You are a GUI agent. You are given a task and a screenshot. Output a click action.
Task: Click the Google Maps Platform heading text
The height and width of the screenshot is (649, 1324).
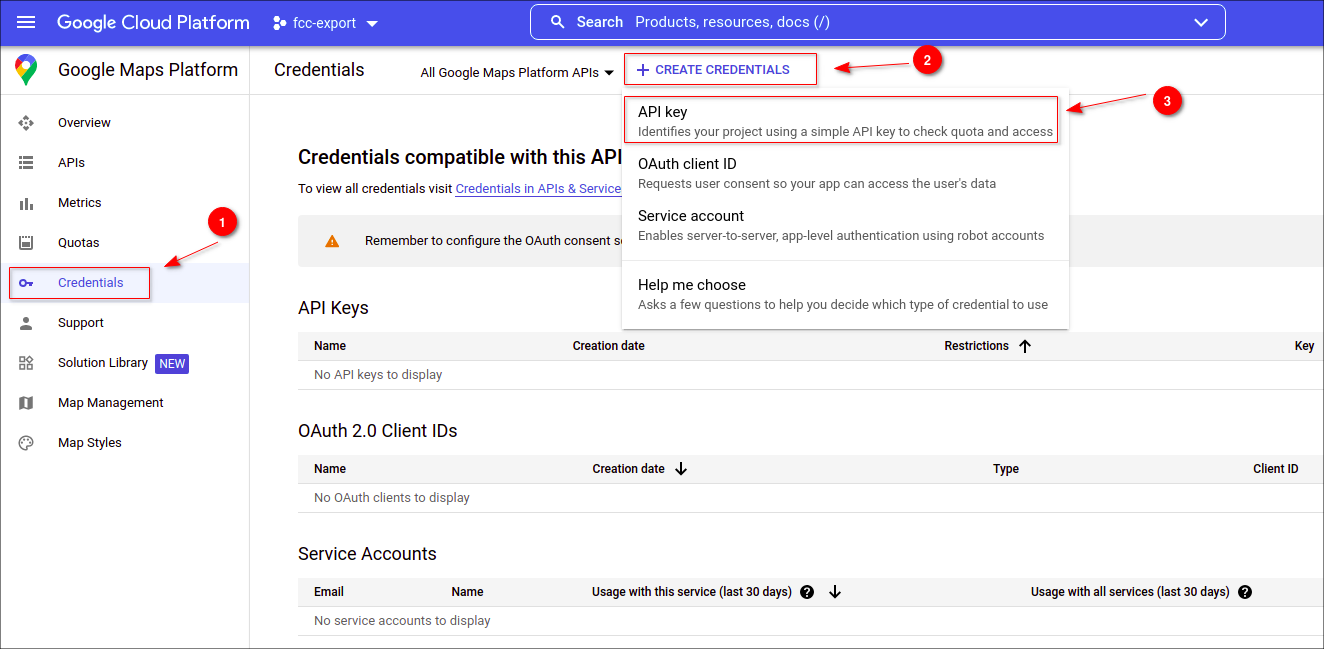148,70
